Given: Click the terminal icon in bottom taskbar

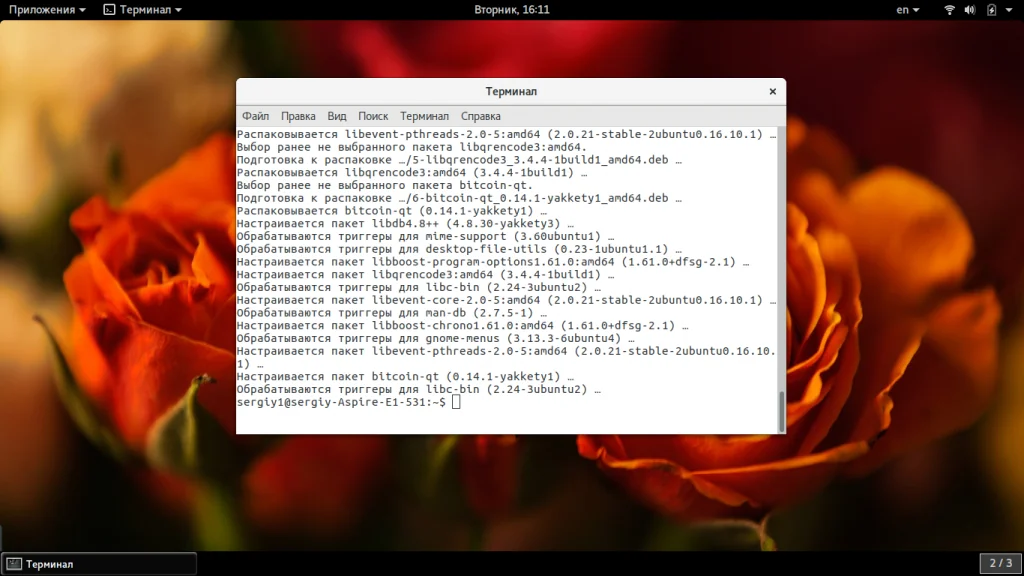Looking at the screenshot, I should point(14,564).
